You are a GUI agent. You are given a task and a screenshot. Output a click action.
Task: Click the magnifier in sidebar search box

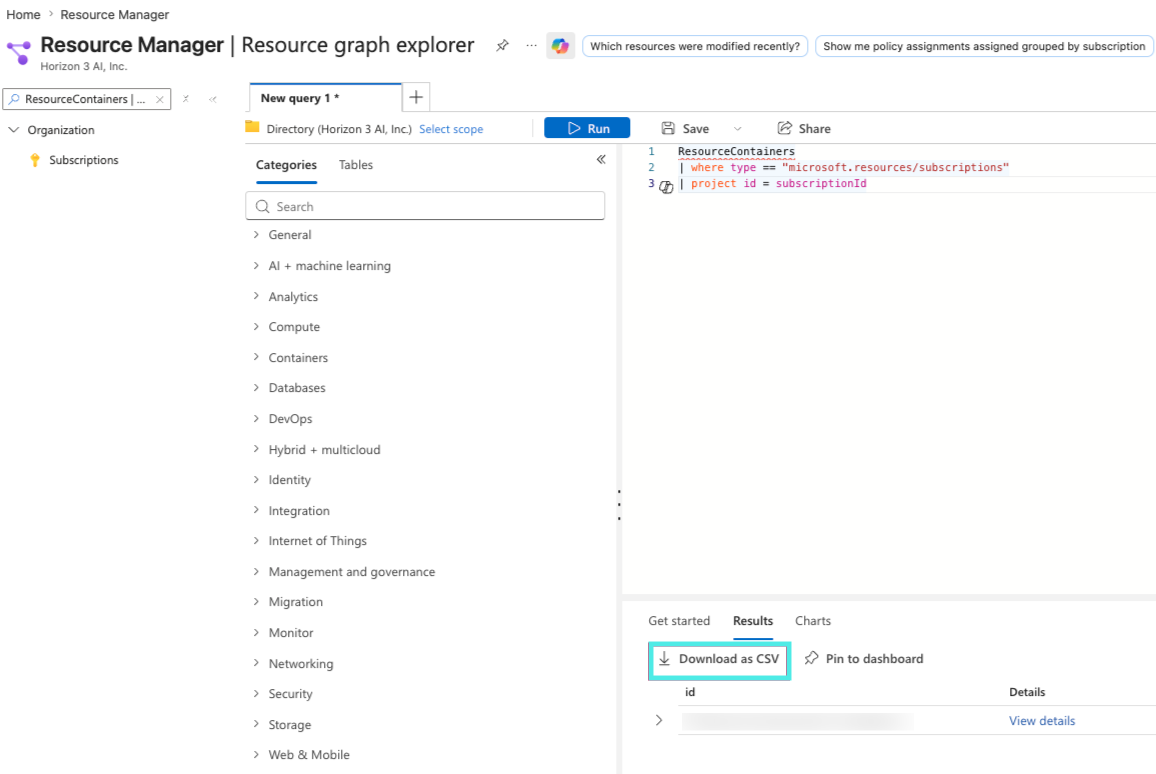(x=14, y=99)
